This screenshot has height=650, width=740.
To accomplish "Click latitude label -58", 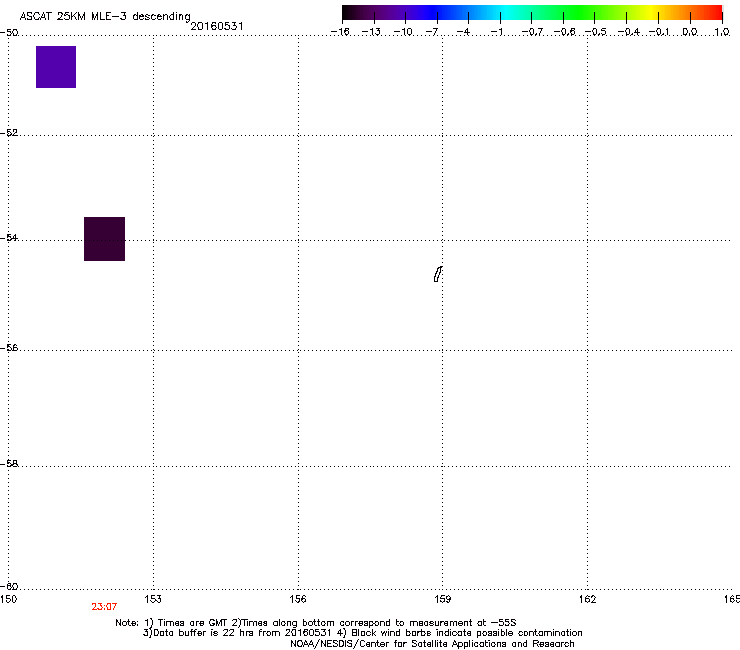I will (9, 464).
